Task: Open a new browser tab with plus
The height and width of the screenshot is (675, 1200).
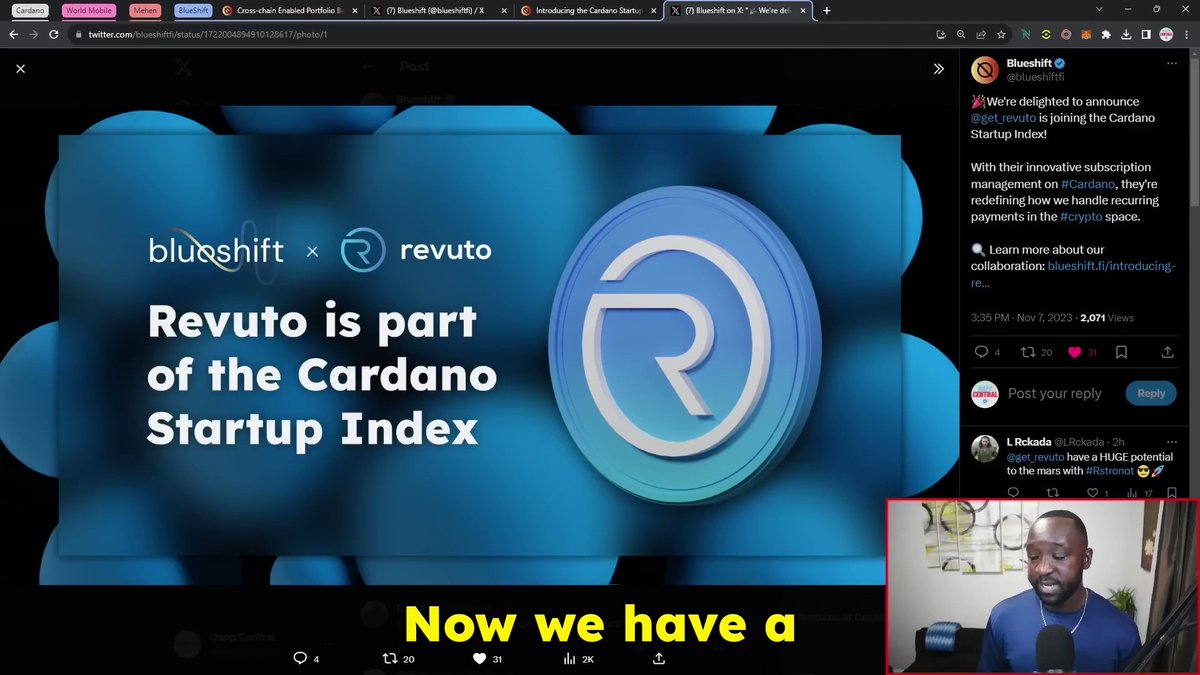Action: coord(826,10)
